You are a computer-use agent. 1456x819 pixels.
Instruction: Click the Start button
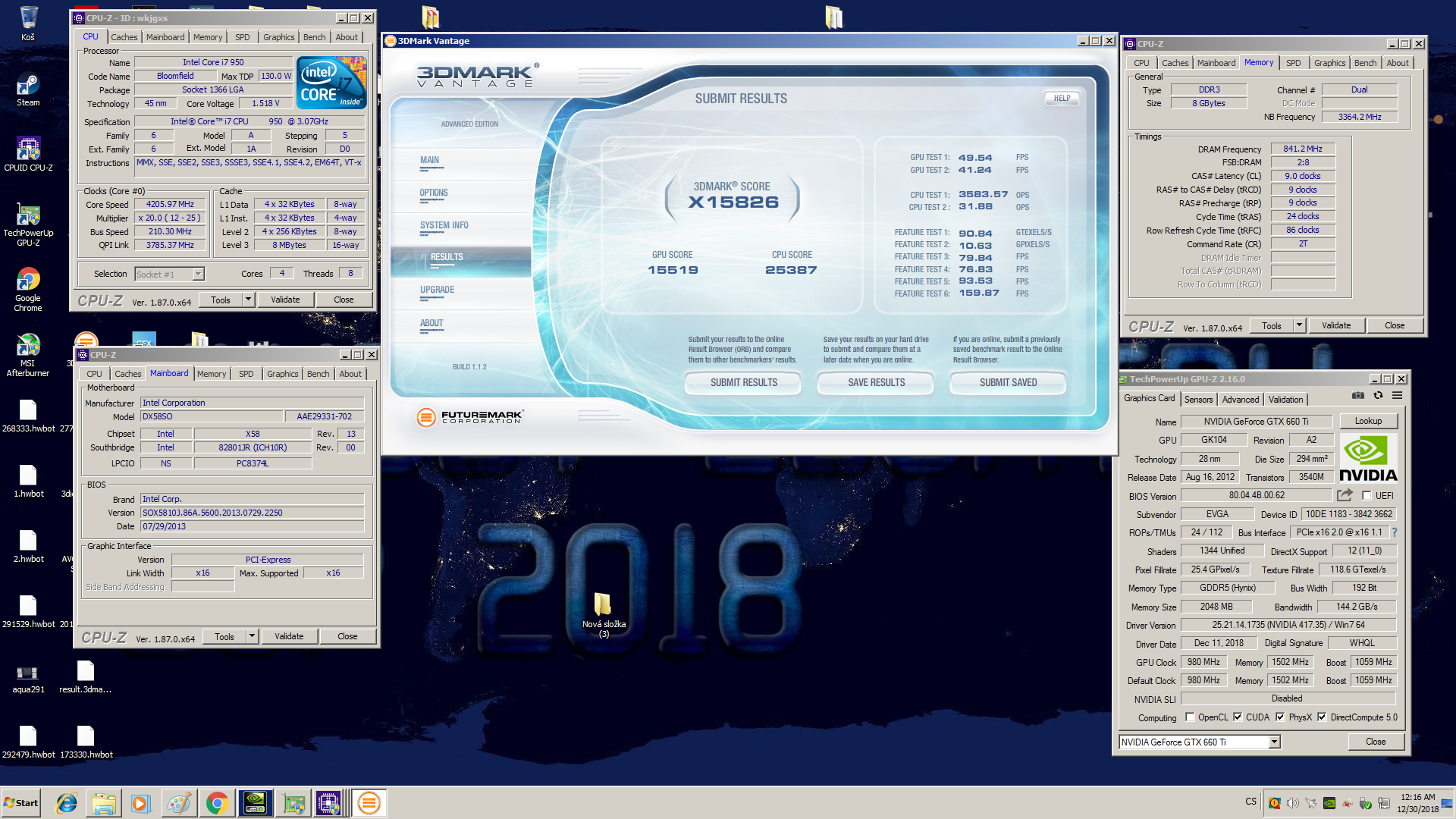(21, 803)
